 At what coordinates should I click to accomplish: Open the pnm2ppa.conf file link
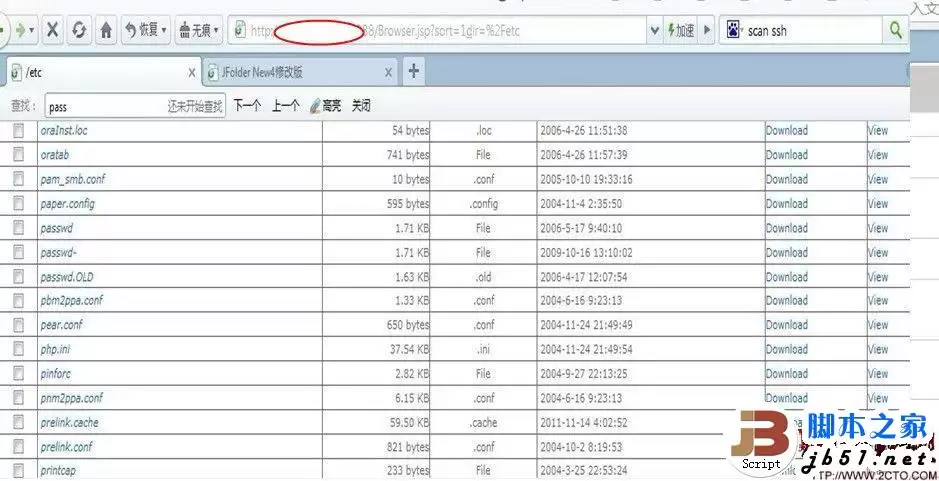[72, 398]
